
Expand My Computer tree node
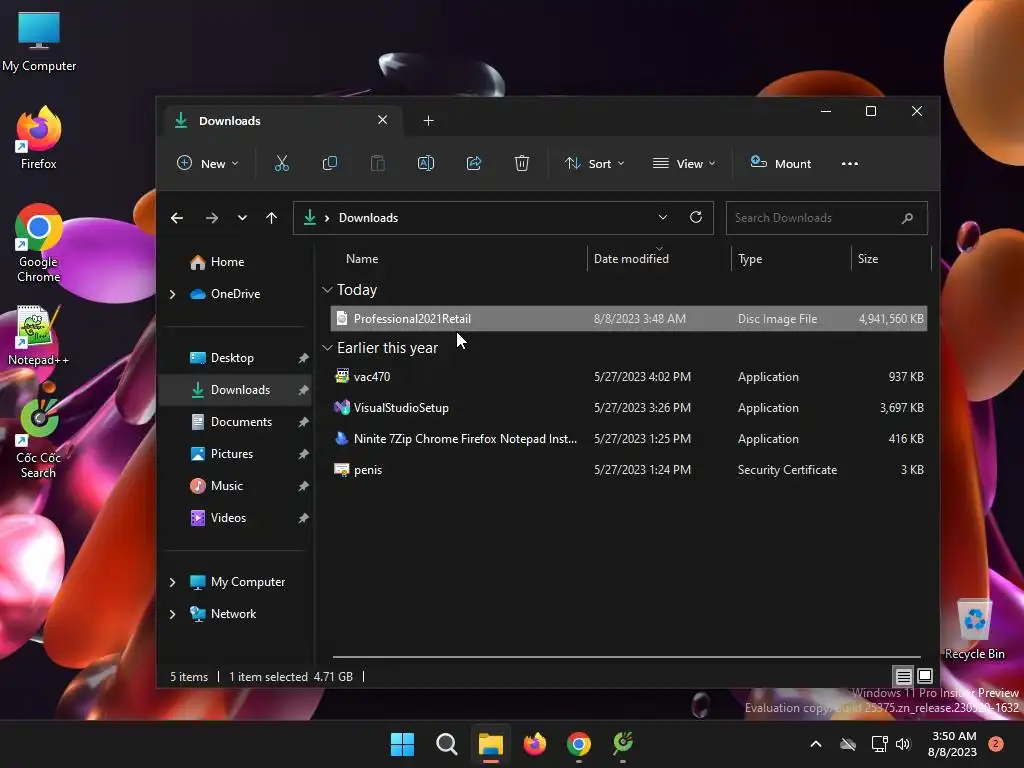(x=172, y=582)
